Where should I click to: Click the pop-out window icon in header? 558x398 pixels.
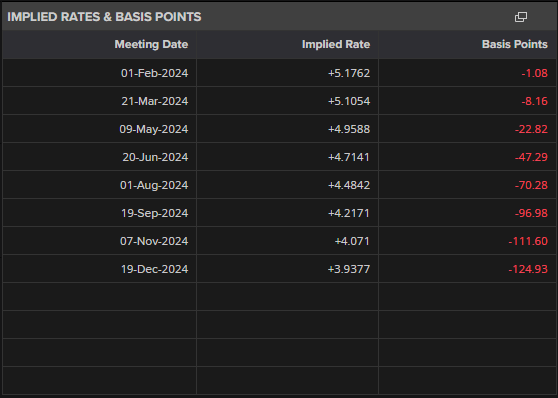(x=521, y=17)
